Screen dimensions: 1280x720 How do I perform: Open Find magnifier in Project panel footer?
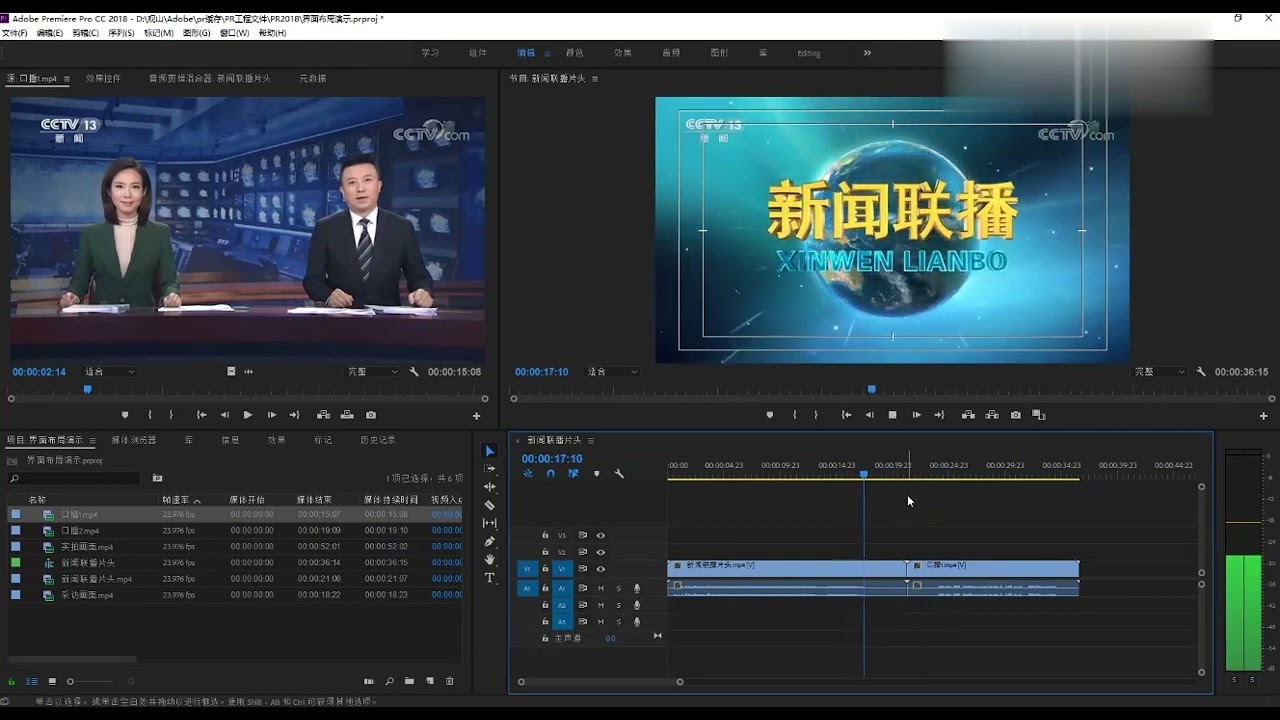pyautogui.click(x=389, y=681)
